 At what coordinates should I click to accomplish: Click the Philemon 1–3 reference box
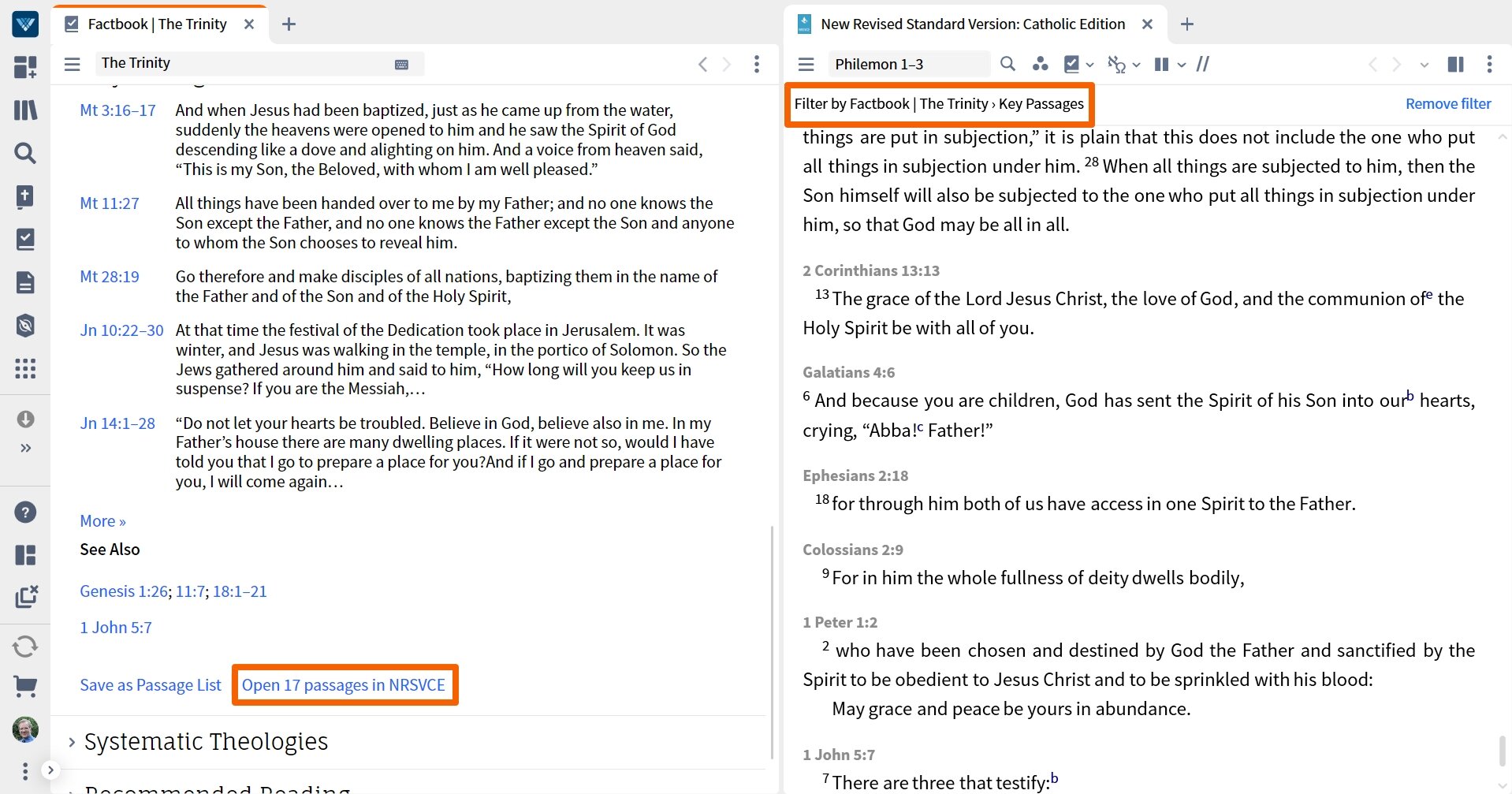tap(908, 64)
